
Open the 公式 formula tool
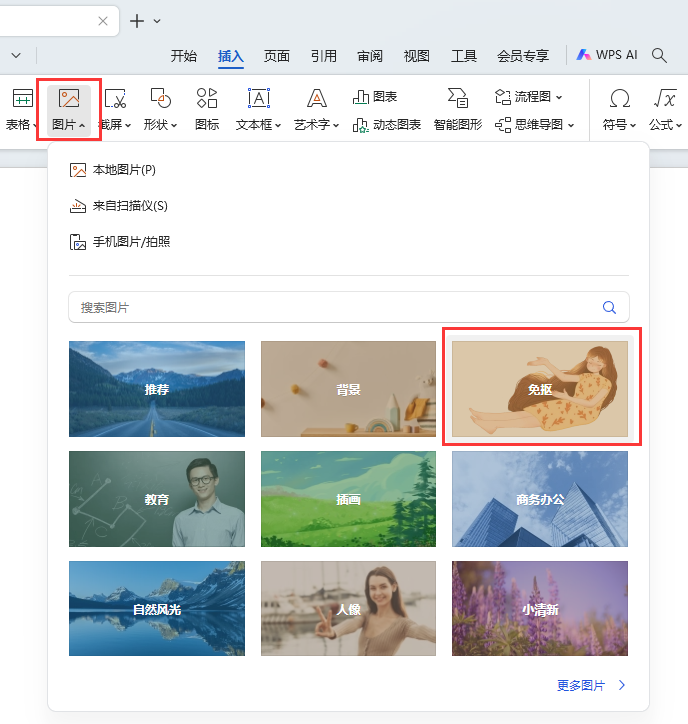[665, 109]
